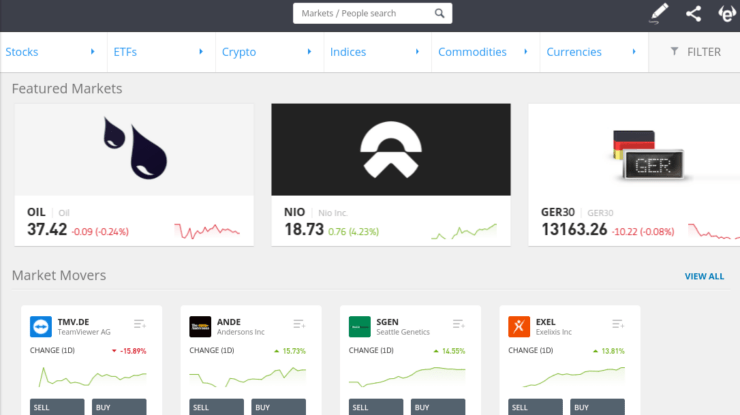The image size is (740, 415).
Task: Open the Andersons Inc logo icon
Action: (x=200, y=327)
